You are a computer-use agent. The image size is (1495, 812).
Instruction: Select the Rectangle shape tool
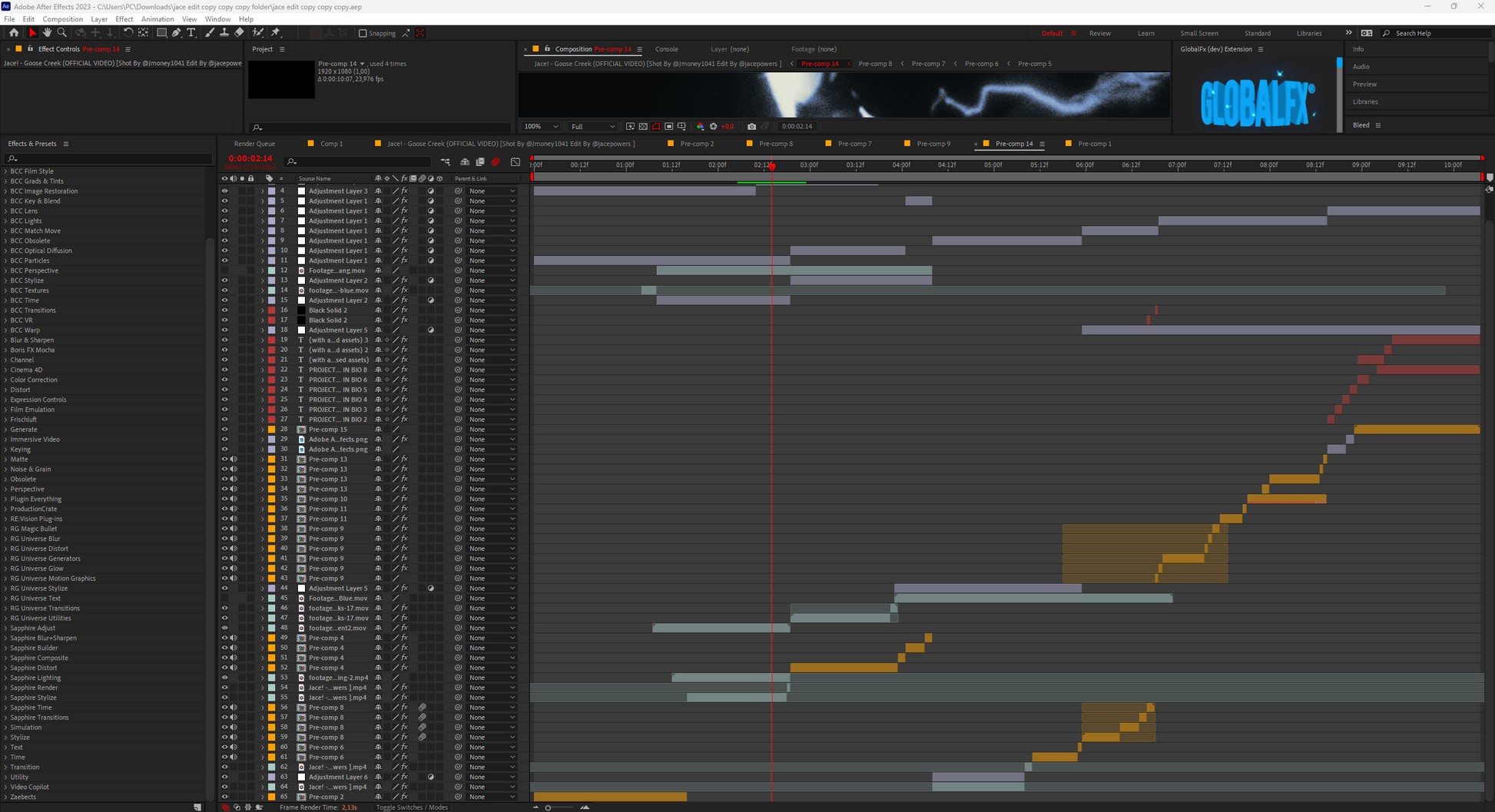[161, 33]
